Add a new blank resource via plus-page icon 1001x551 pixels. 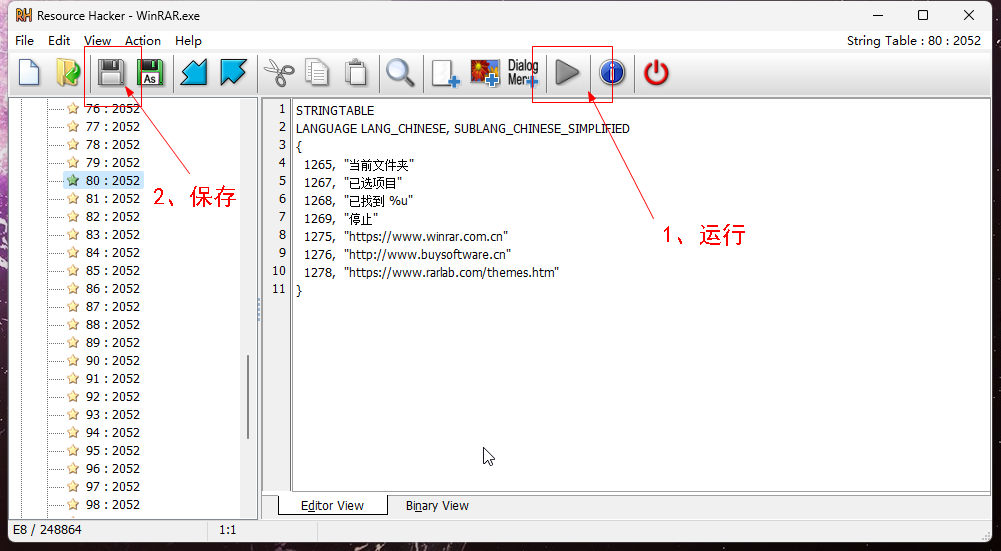click(x=445, y=72)
